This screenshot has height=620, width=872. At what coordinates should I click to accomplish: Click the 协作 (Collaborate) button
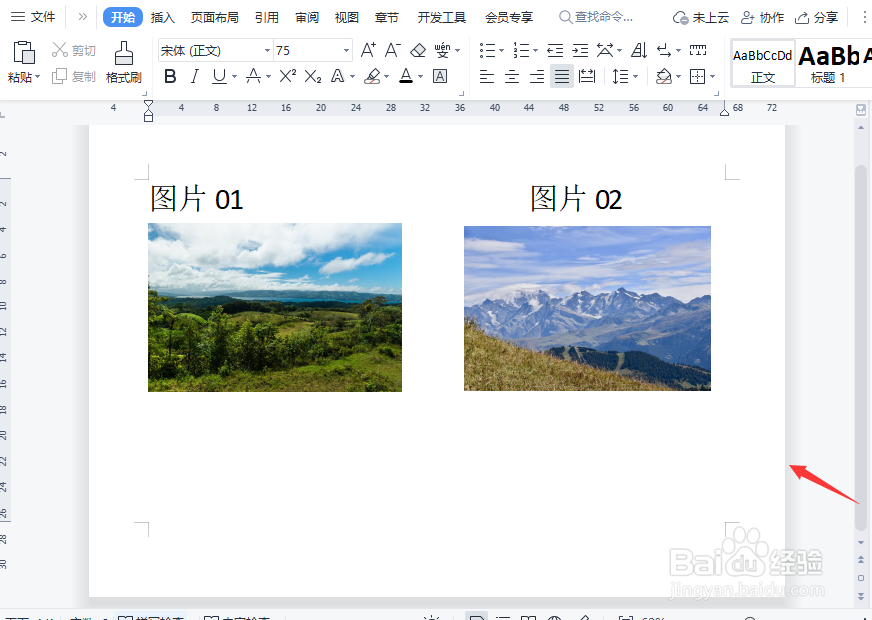[x=762, y=18]
